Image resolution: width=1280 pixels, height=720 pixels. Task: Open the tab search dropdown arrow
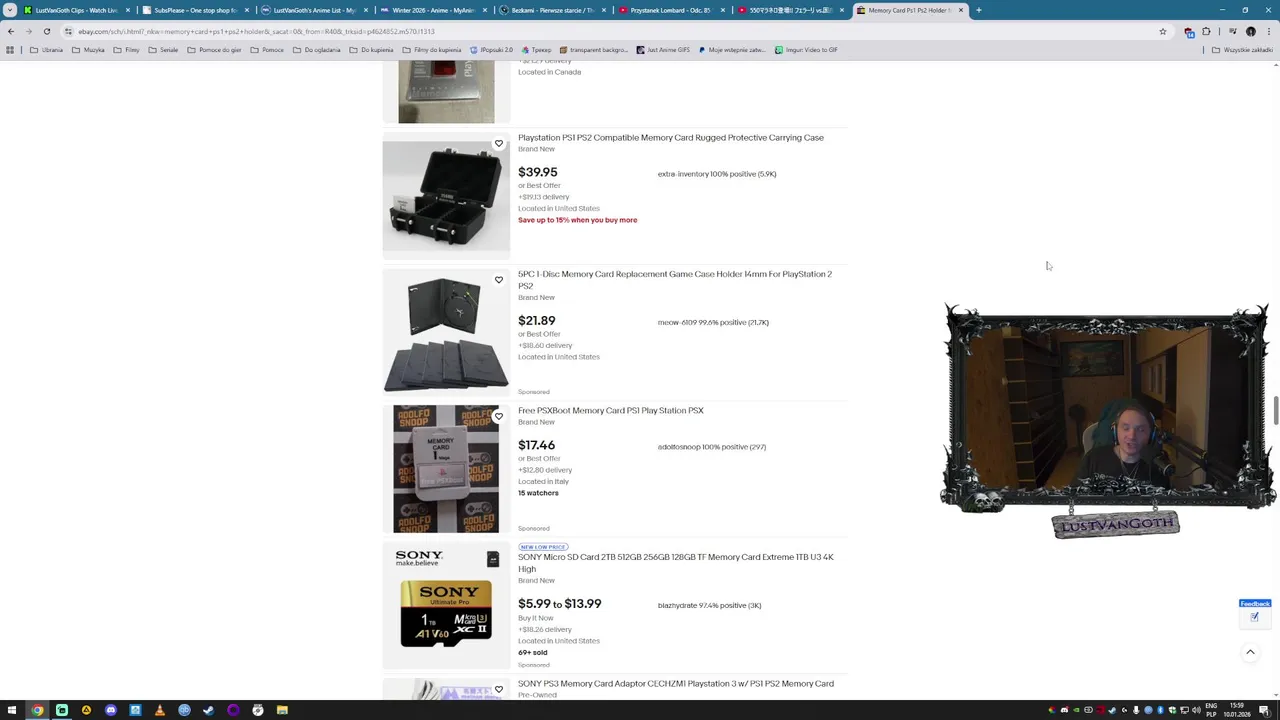coord(10,10)
